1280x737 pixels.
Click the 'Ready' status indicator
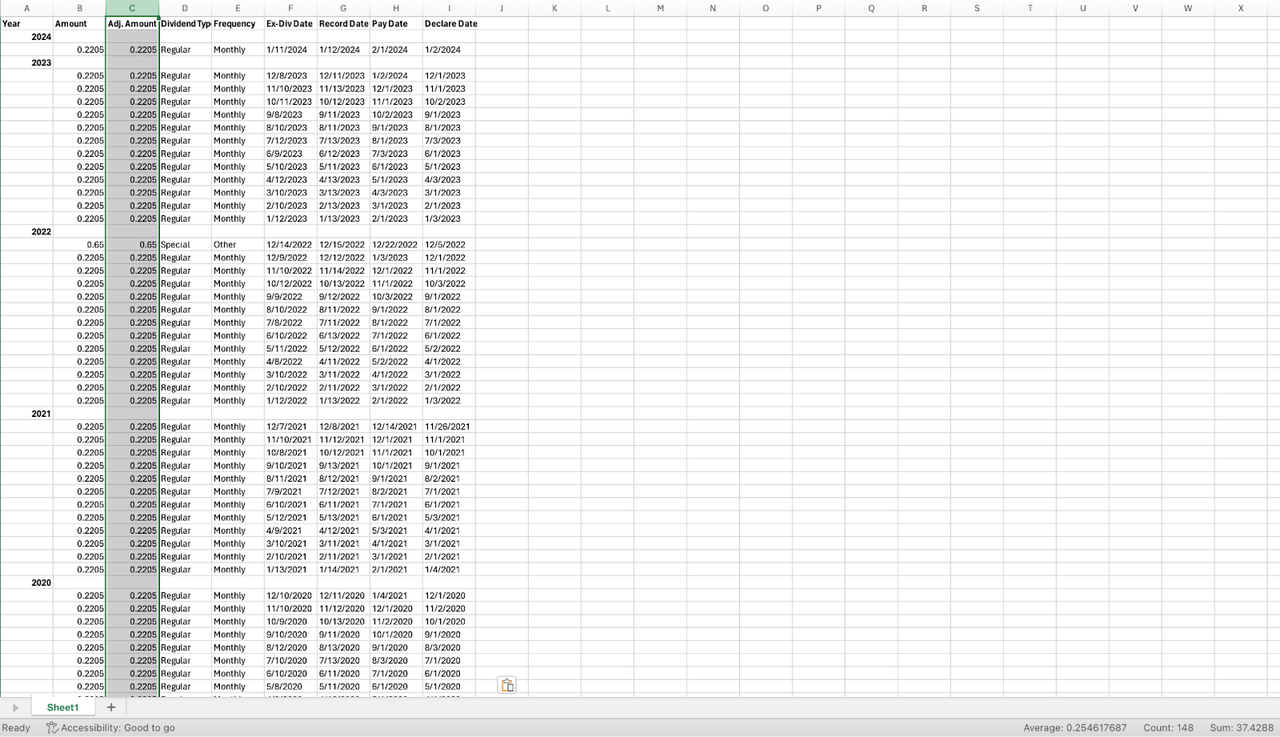click(16, 728)
